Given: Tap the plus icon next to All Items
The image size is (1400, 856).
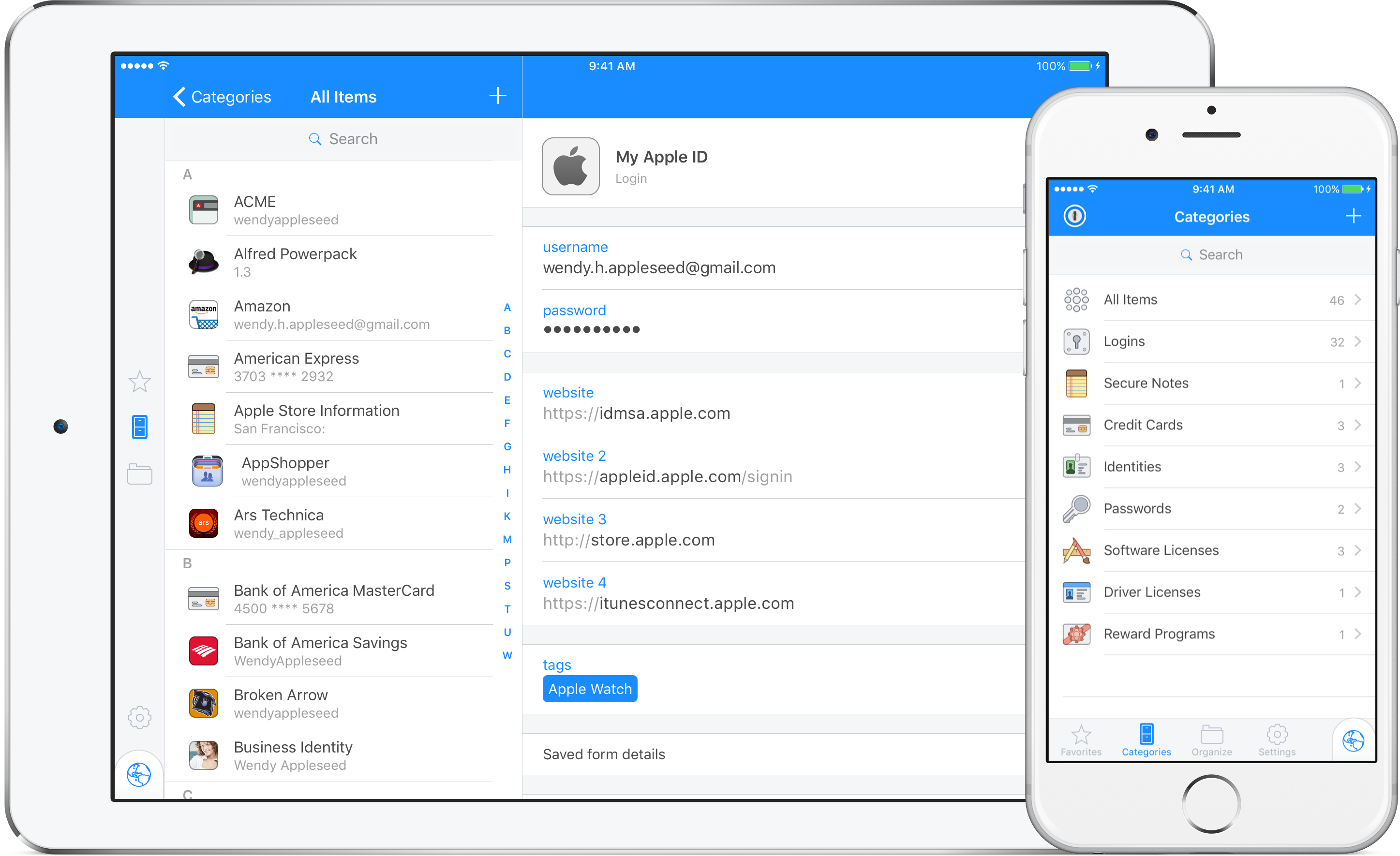Looking at the screenshot, I should pyautogui.click(x=498, y=96).
